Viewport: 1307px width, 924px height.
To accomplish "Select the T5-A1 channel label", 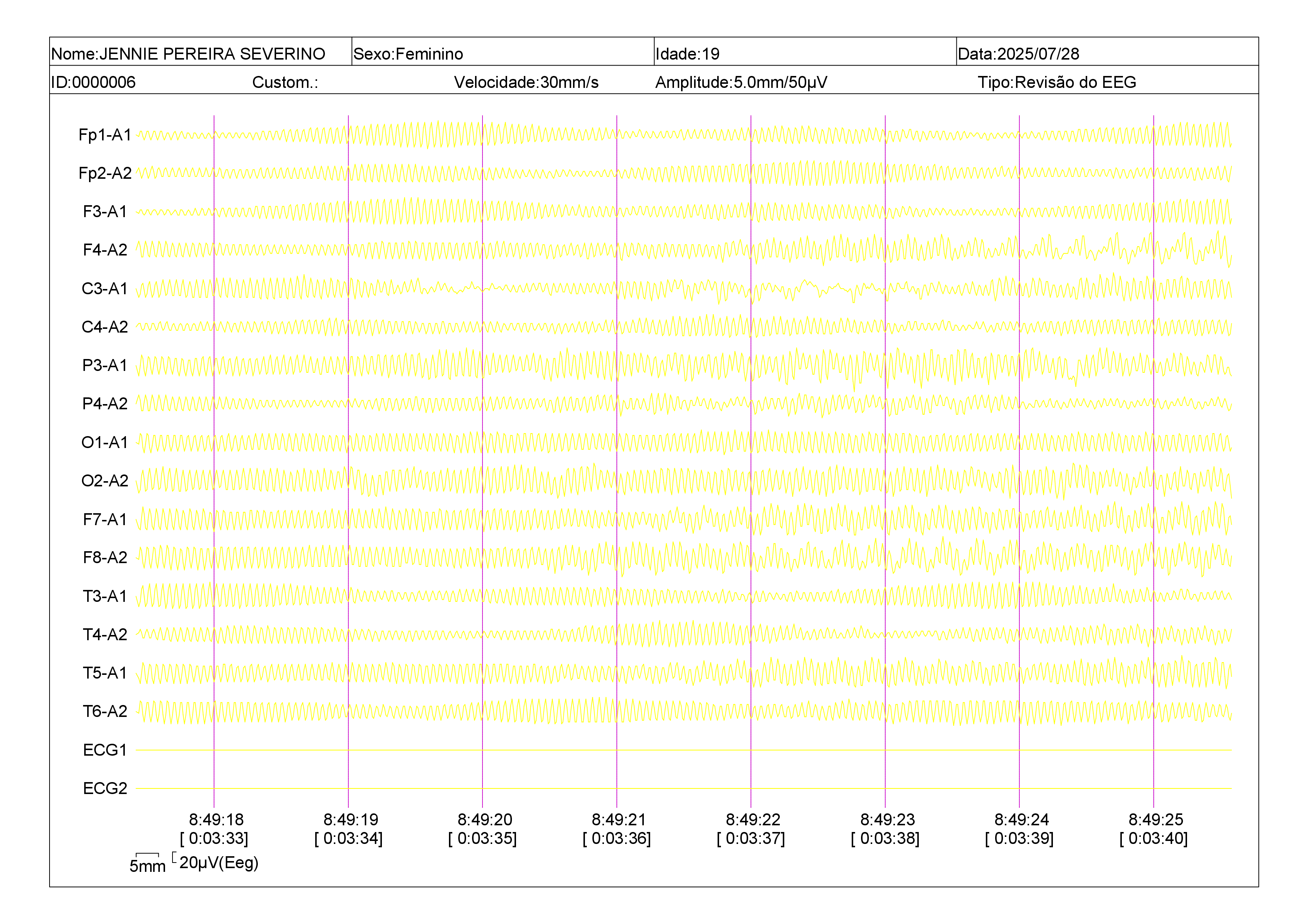I will [x=105, y=673].
